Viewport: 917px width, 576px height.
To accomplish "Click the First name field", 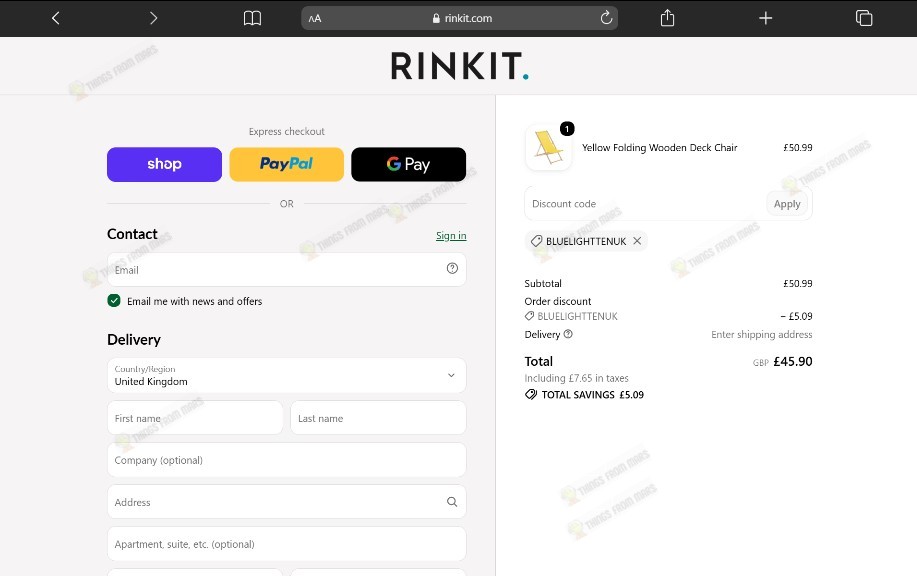I will click(x=195, y=418).
